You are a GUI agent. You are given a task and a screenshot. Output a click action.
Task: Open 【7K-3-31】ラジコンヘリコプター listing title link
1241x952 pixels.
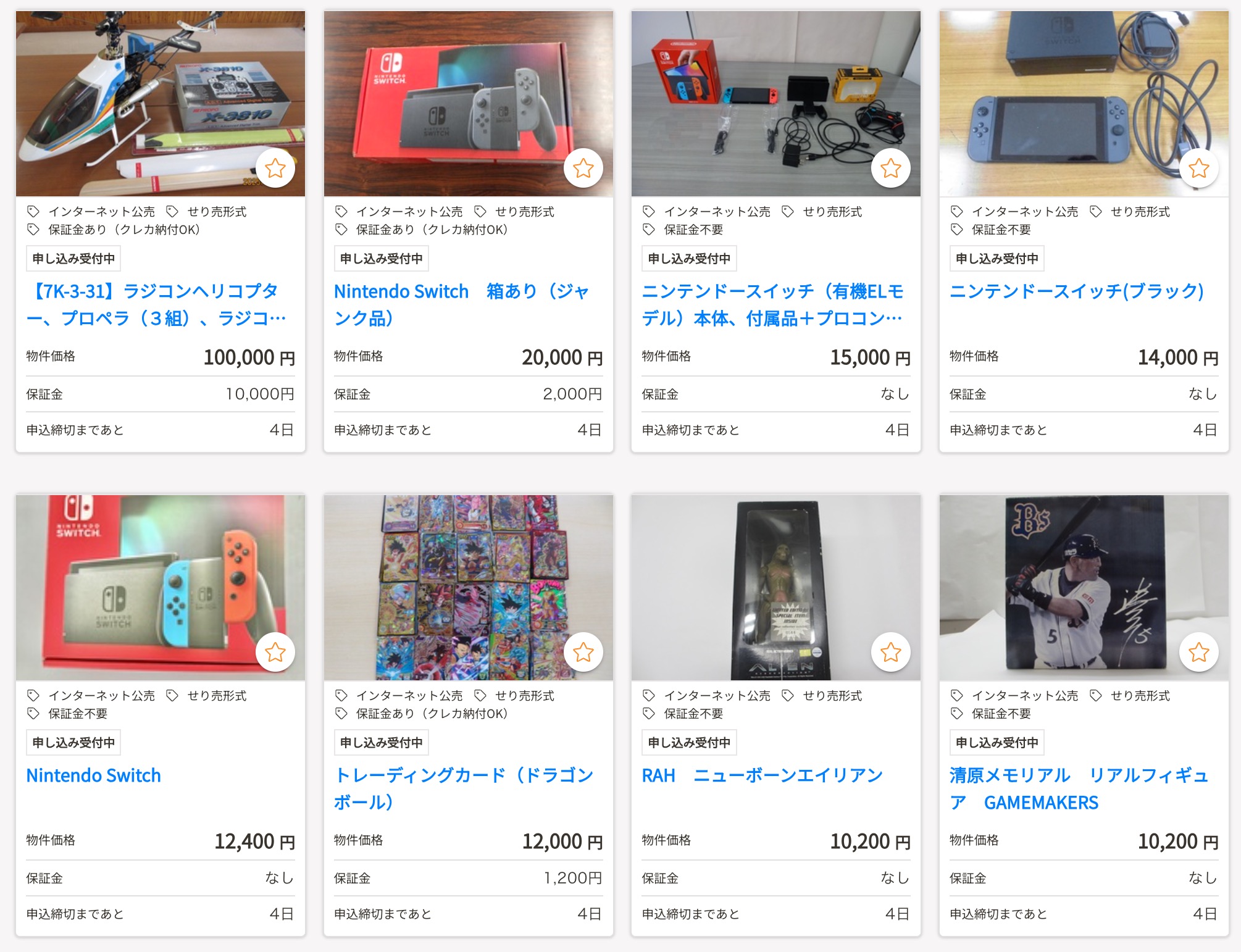point(156,304)
